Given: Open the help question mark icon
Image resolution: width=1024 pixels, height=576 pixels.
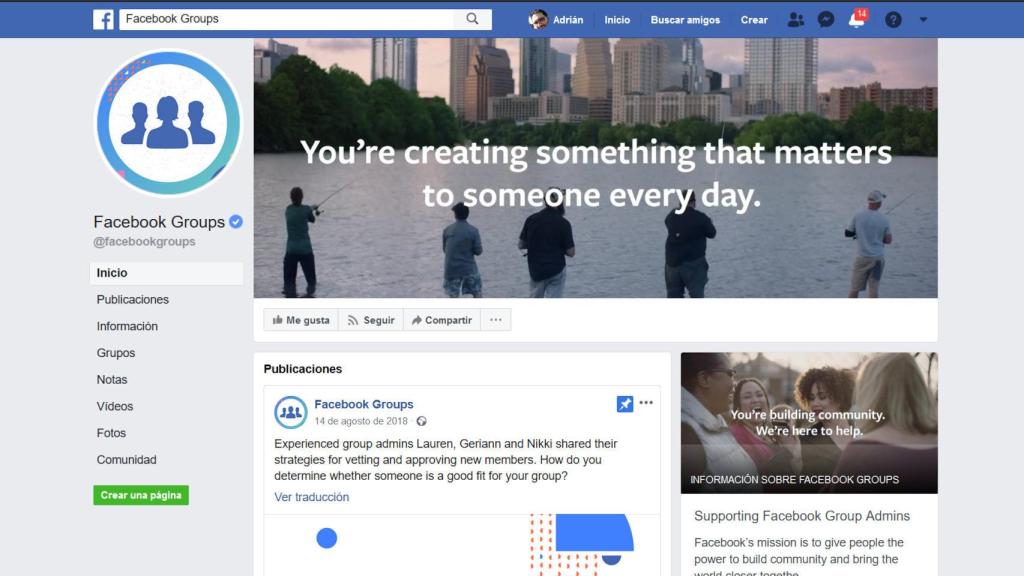Looking at the screenshot, I should 893,20.
